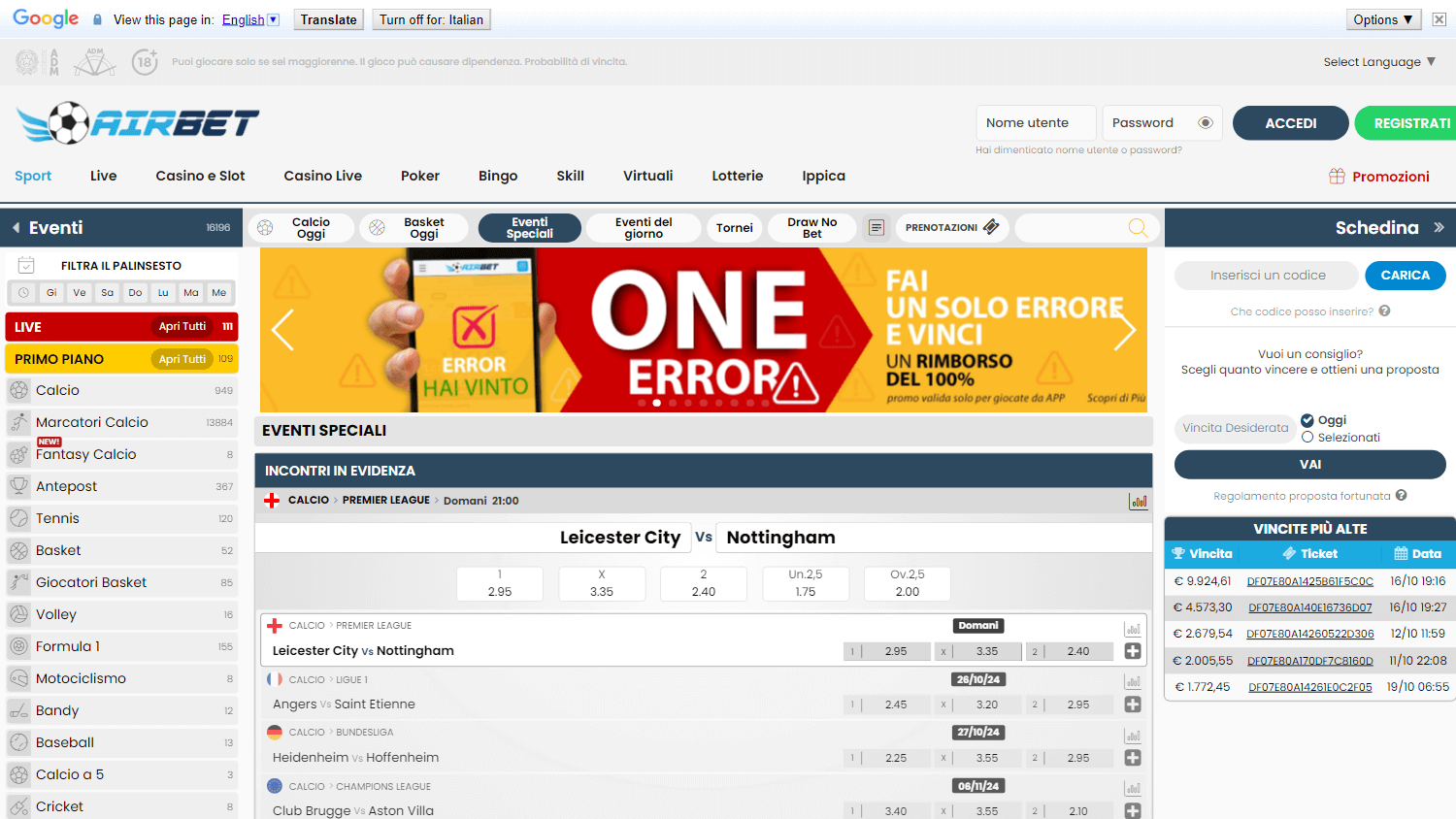Show next banner slide

pyautogui.click(x=1125, y=330)
